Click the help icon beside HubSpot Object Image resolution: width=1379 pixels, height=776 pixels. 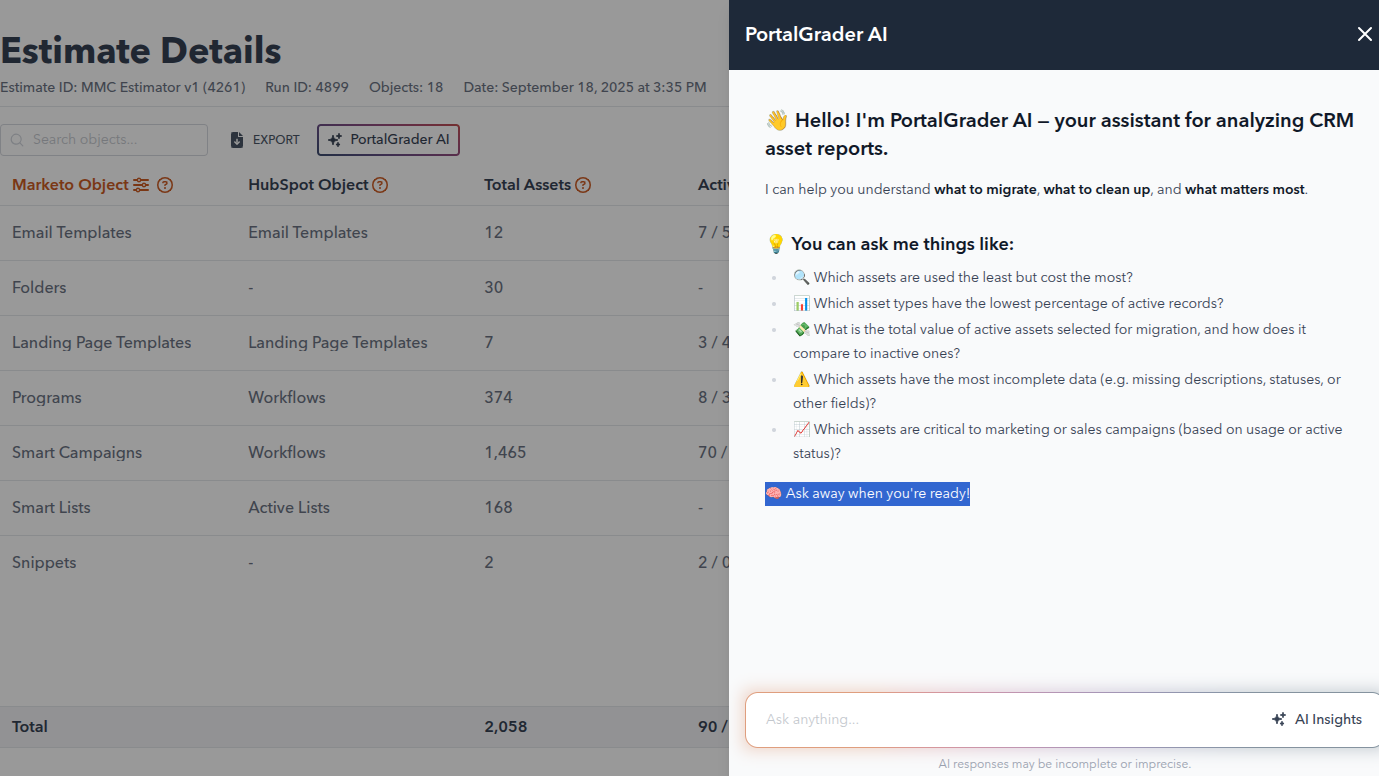point(380,185)
